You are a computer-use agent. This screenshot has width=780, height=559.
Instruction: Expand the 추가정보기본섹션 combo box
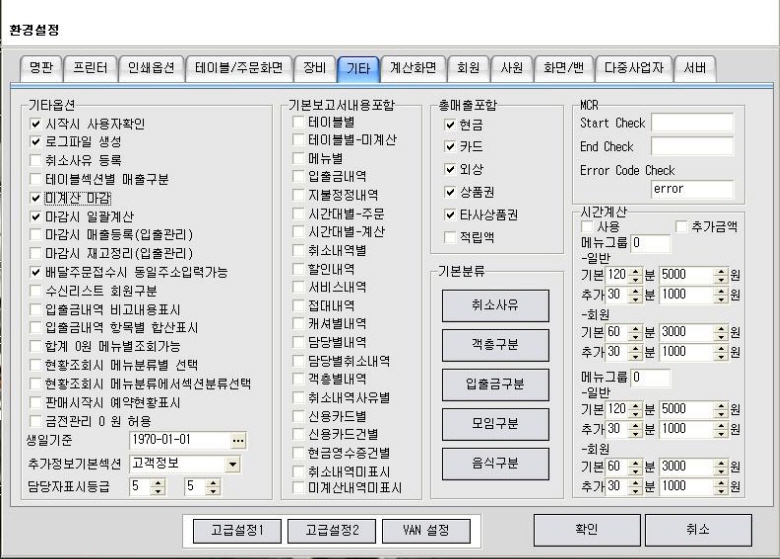pyautogui.click(x=233, y=464)
